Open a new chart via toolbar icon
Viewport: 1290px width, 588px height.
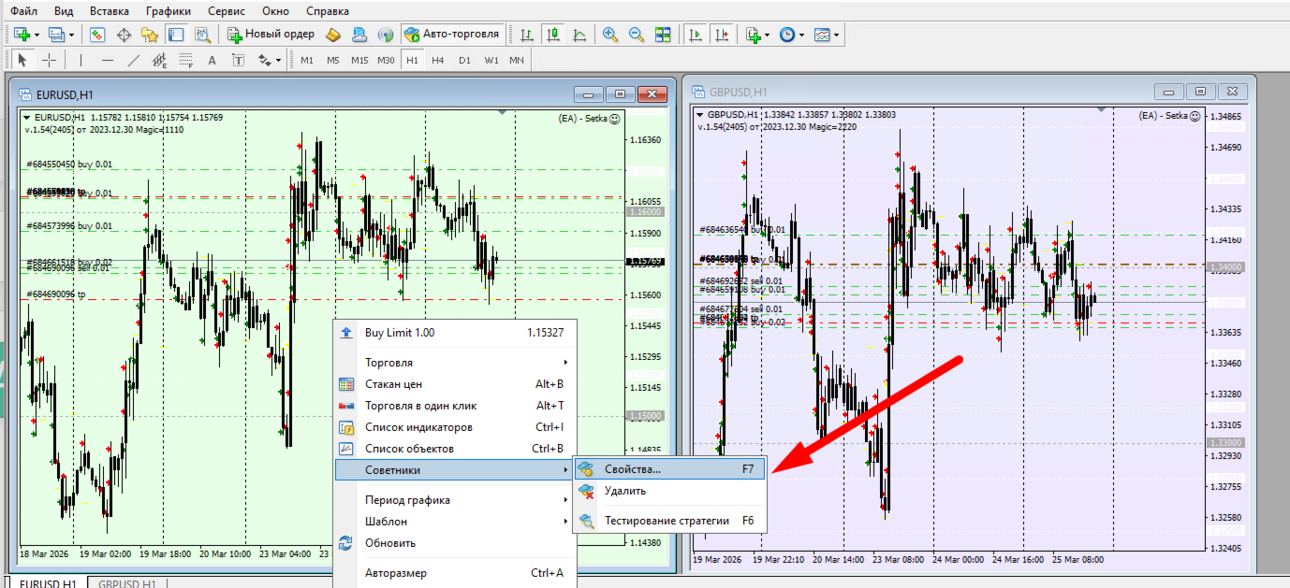pyautogui.click(x=21, y=34)
